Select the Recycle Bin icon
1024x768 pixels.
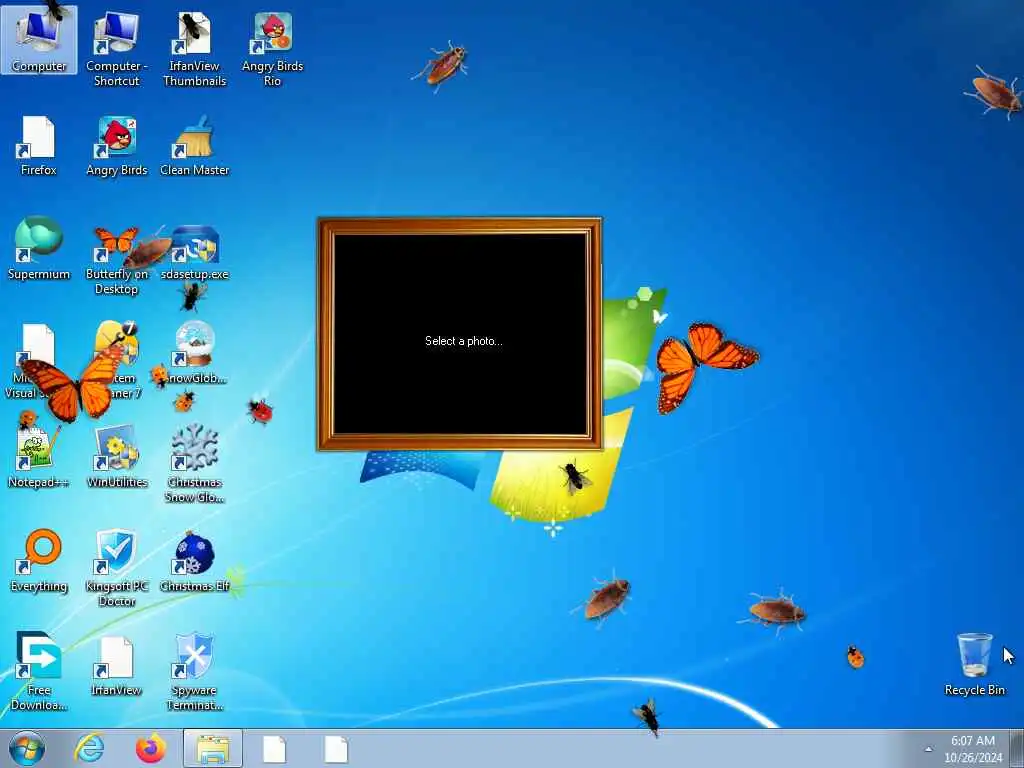[974, 664]
